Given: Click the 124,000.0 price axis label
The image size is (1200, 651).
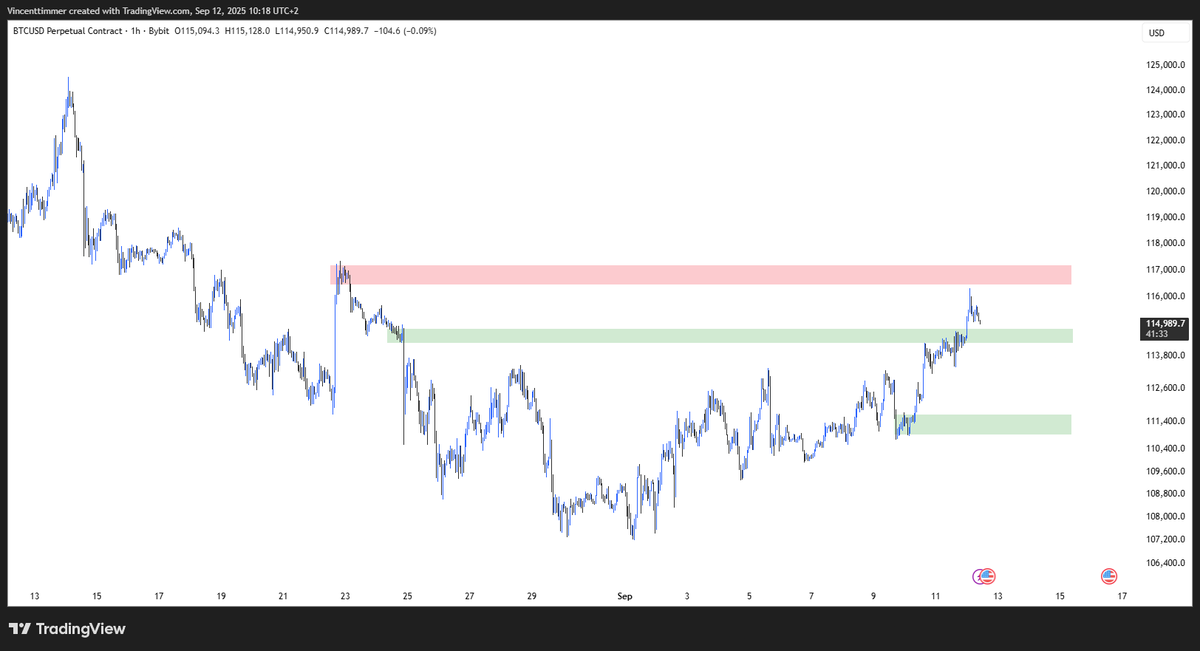Looking at the screenshot, I should click(1167, 91).
